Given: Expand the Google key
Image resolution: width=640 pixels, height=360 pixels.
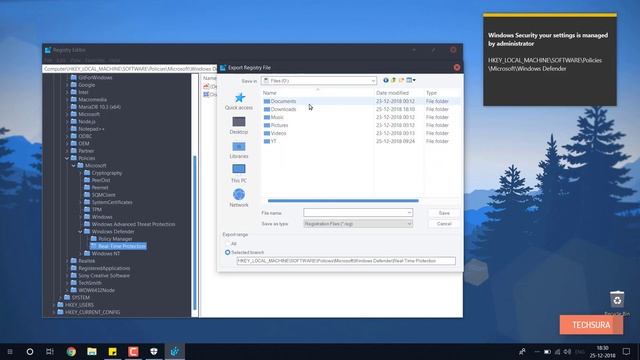Looking at the screenshot, I should point(67,85).
